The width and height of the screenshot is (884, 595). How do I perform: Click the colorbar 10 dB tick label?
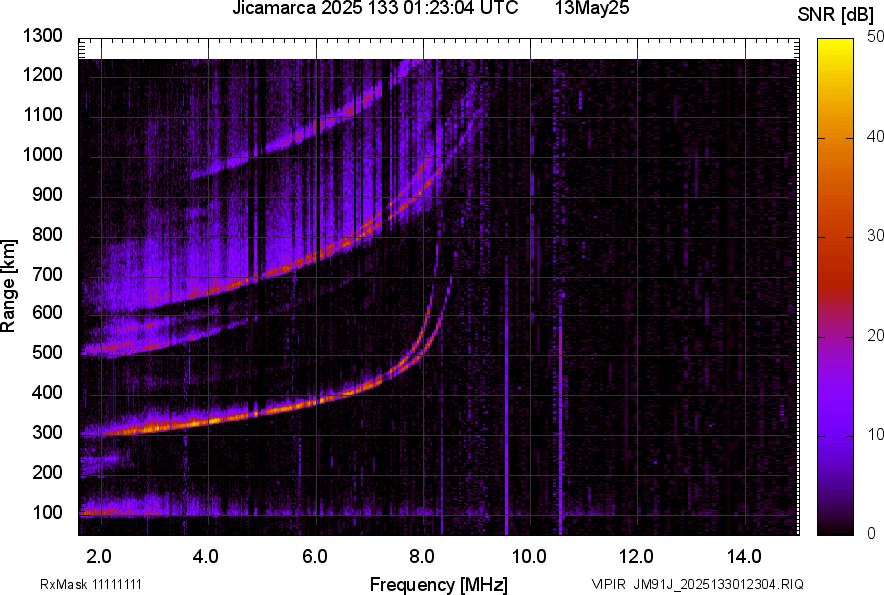coord(875,434)
